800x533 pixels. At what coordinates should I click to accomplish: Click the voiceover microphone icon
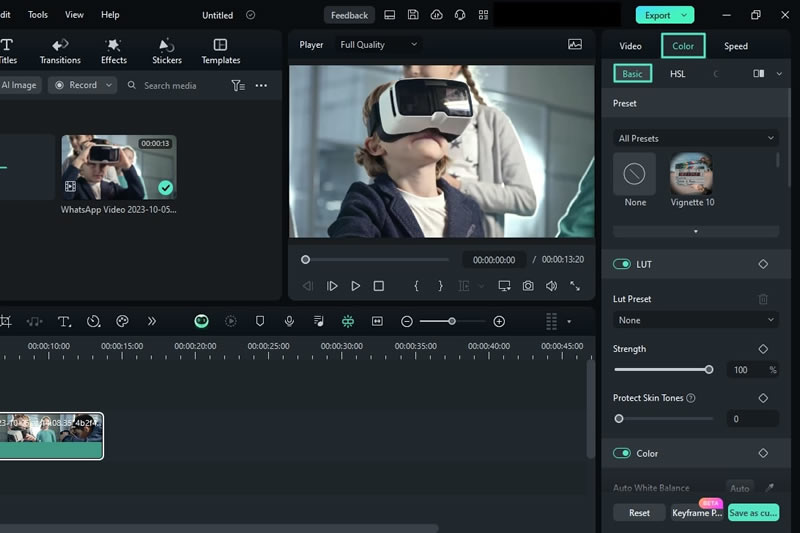[x=289, y=321]
